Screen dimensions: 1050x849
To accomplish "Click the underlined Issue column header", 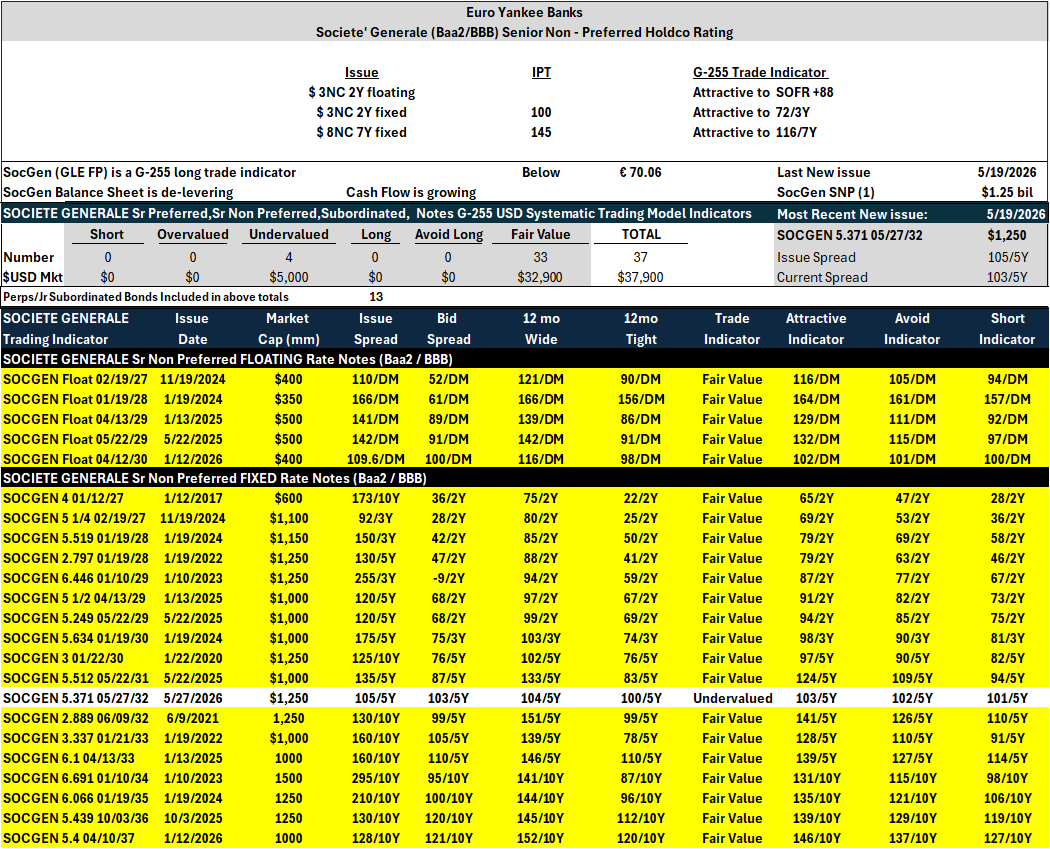I will pyautogui.click(x=362, y=72).
